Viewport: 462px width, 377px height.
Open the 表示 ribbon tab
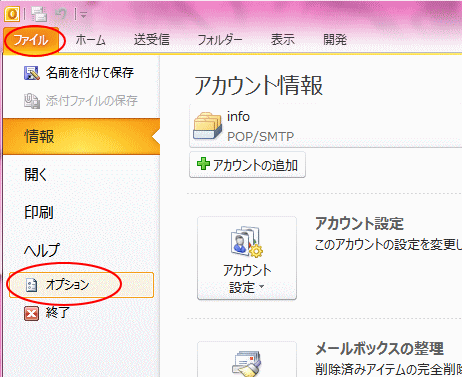pos(283,40)
